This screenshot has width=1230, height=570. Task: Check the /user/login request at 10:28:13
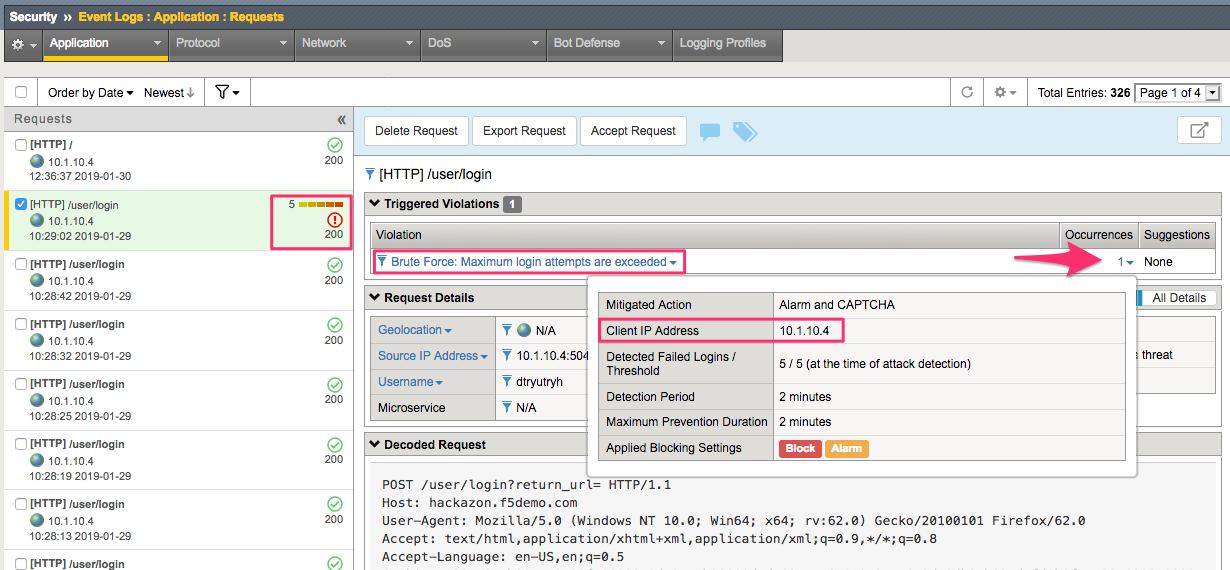[21, 505]
